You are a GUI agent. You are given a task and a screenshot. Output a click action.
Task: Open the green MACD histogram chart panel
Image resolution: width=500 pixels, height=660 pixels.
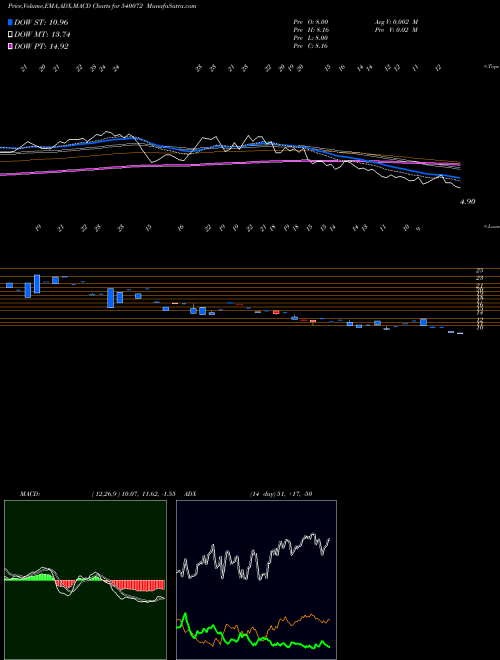(85, 580)
